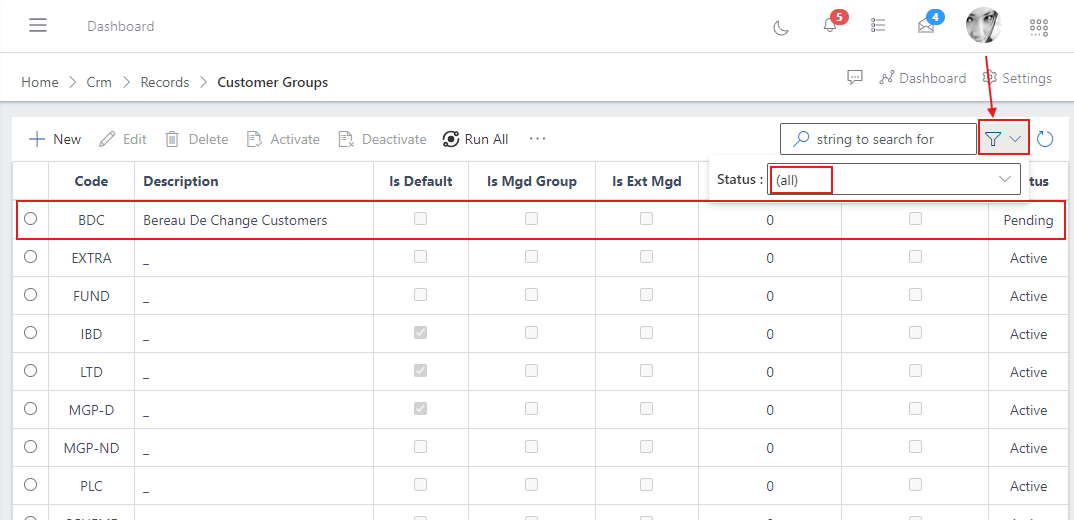Open the apps grid launcher

[1039, 27]
